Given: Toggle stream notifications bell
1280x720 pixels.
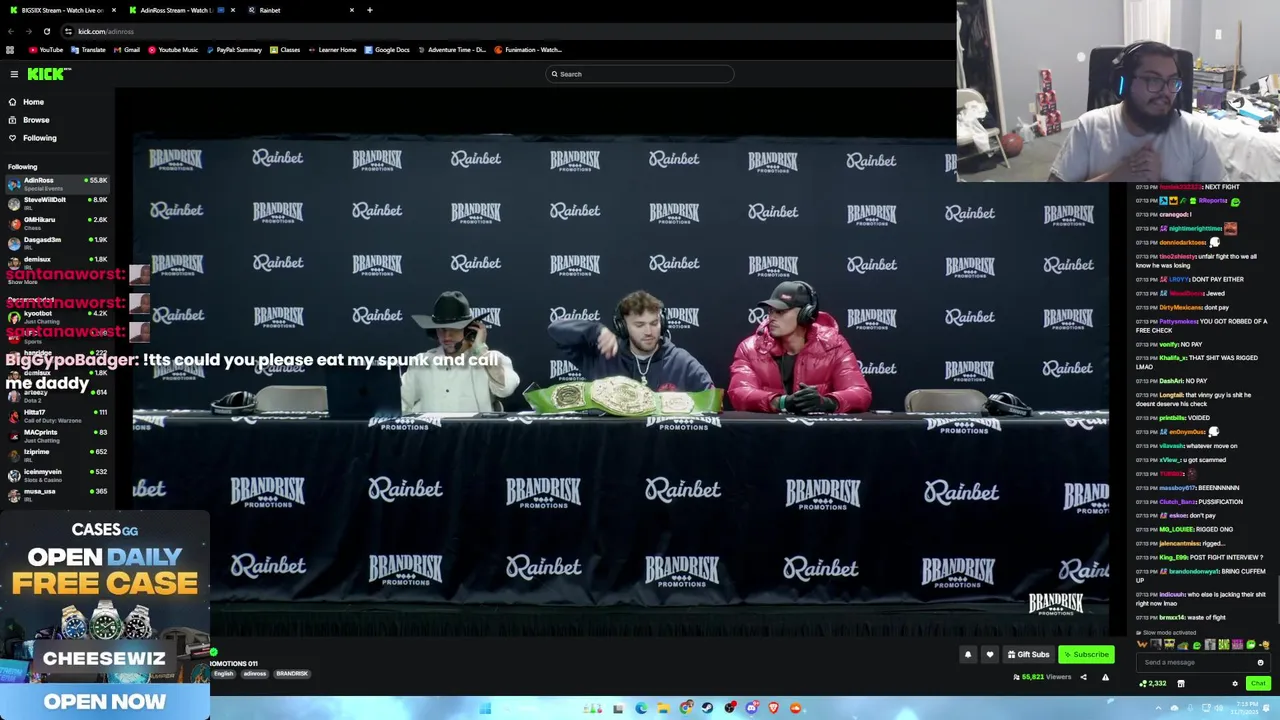Looking at the screenshot, I should tap(967, 655).
